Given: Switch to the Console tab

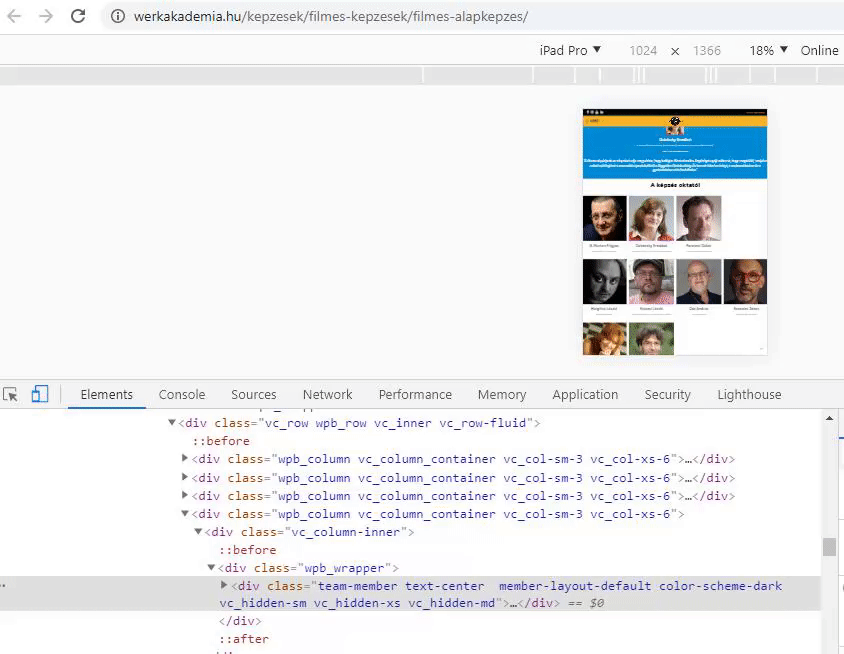Looking at the screenshot, I should point(182,395).
